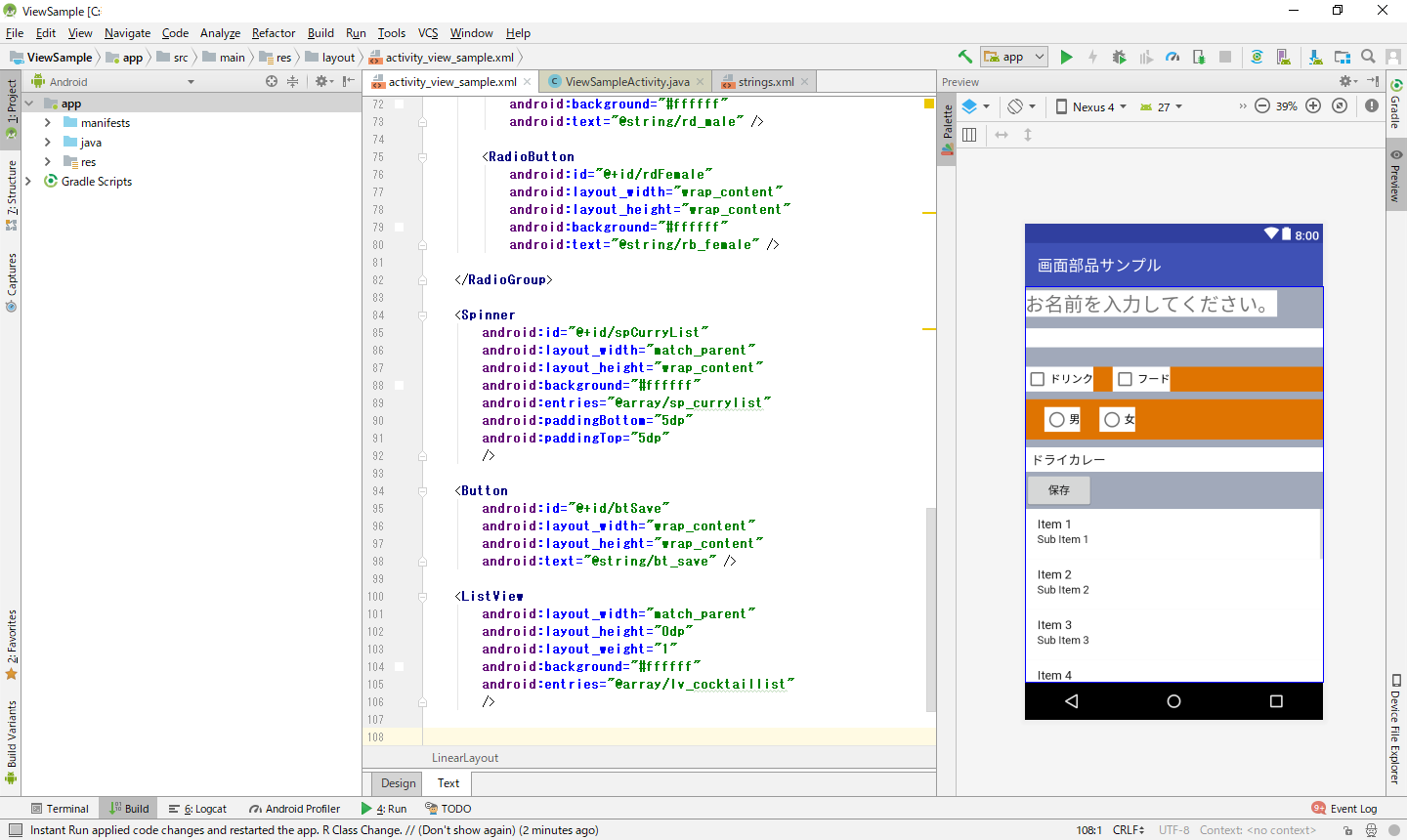Zoom out of the layout preview
This screenshot has width=1407, height=840.
click(x=1262, y=106)
